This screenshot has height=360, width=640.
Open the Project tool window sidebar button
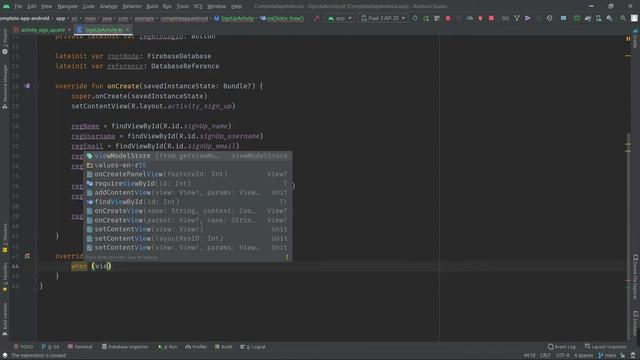[x=5, y=41]
